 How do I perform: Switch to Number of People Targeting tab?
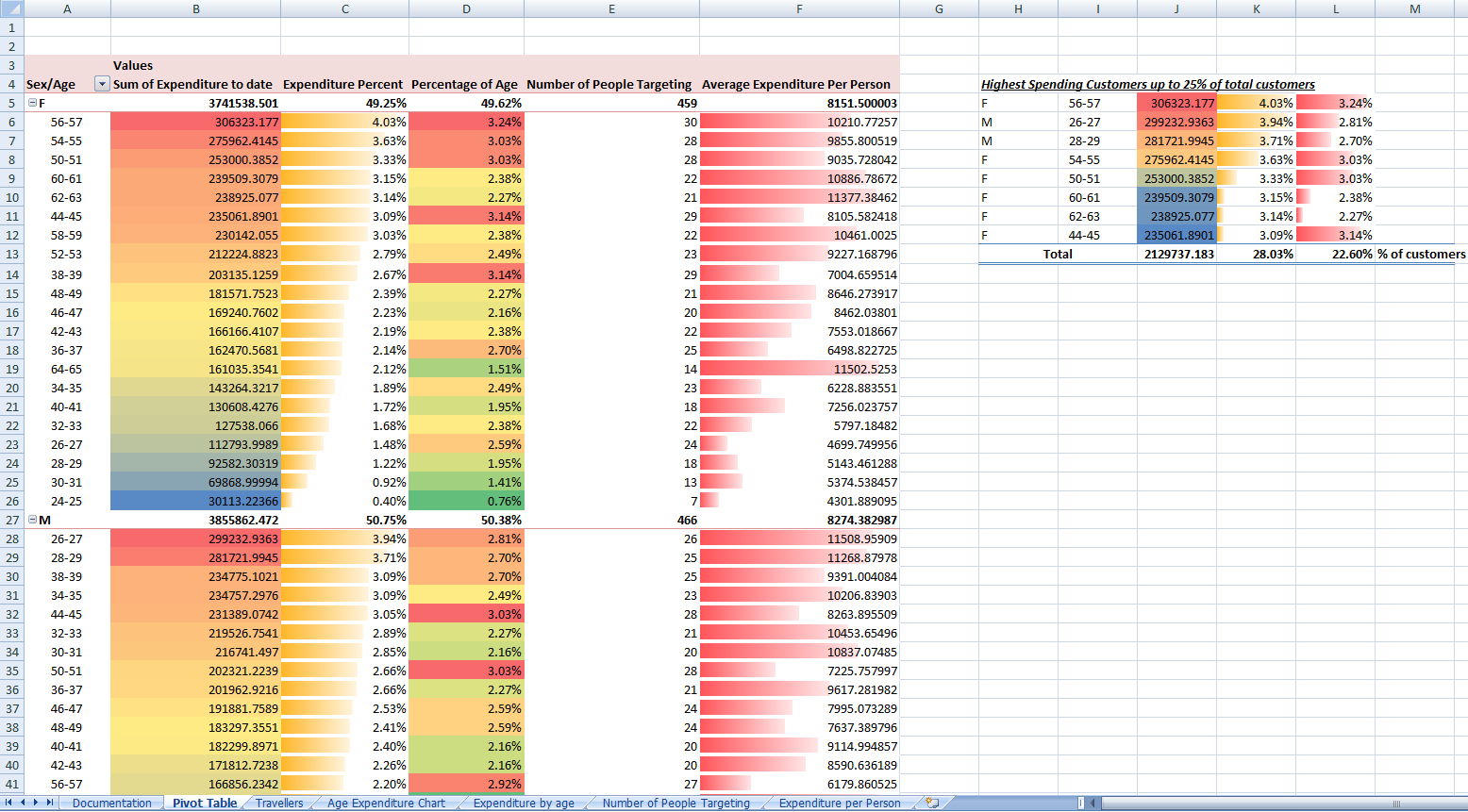(x=676, y=804)
